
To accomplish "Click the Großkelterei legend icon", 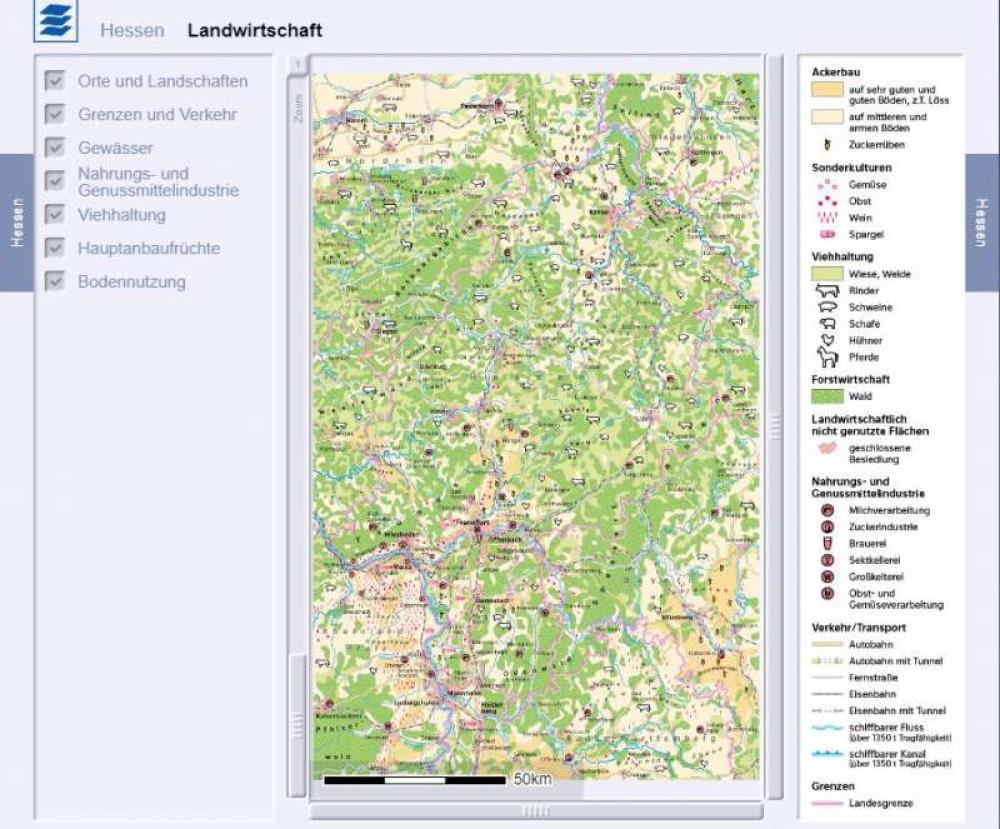I will tap(827, 576).
